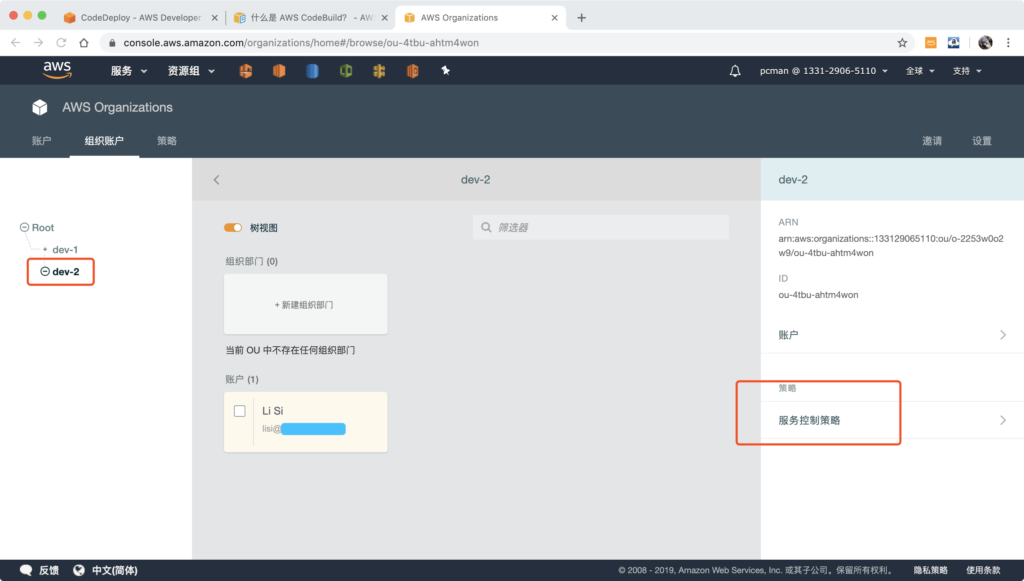The image size is (1024, 581).
Task: Click the ID value ou-4tbu-ahtm4won
Action: (818, 295)
